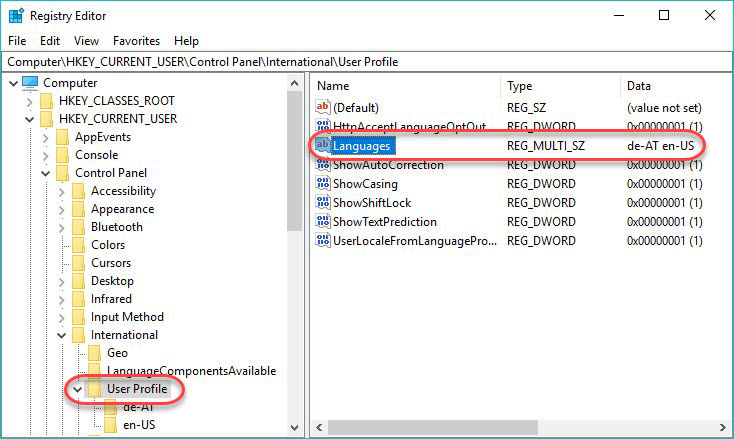The height and width of the screenshot is (439, 734).
Task: Expand the Console key
Action: (45, 155)
